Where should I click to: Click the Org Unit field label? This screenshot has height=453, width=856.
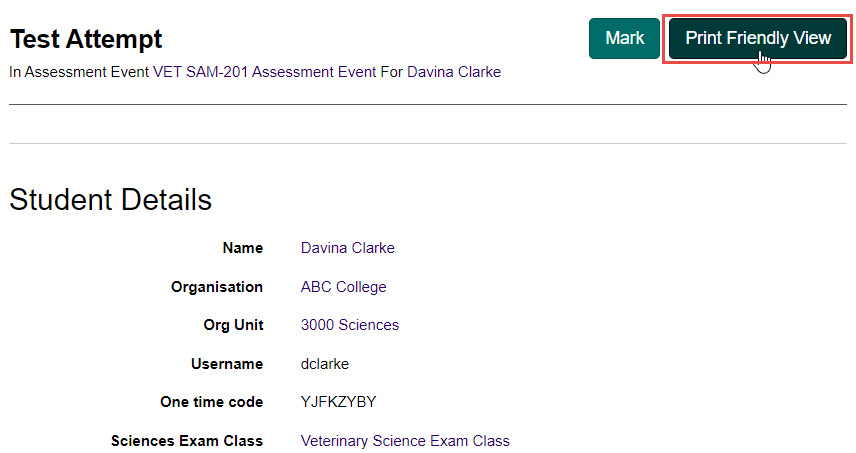point(233,325)
